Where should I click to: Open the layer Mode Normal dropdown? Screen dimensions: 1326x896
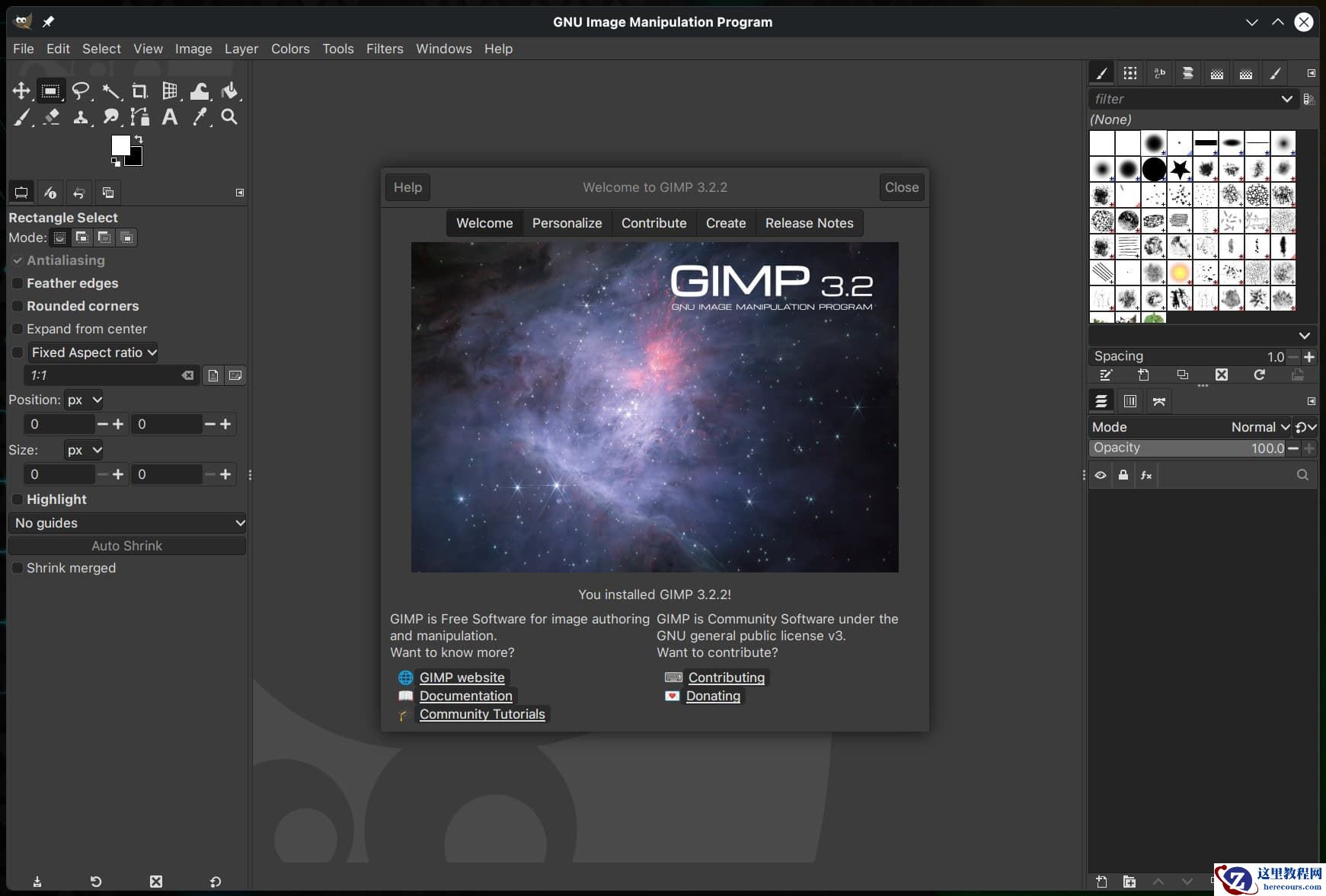1260,427
